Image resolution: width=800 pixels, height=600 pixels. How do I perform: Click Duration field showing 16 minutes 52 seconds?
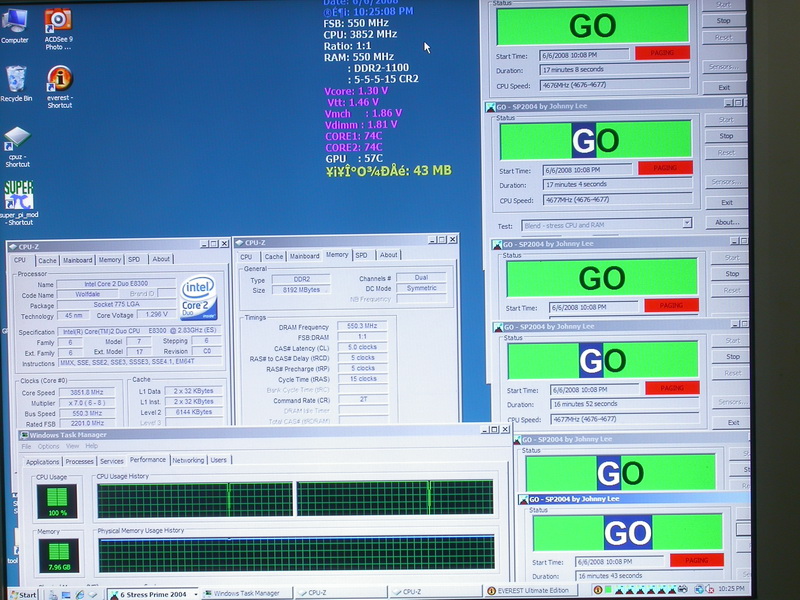[x=624, y=404]
